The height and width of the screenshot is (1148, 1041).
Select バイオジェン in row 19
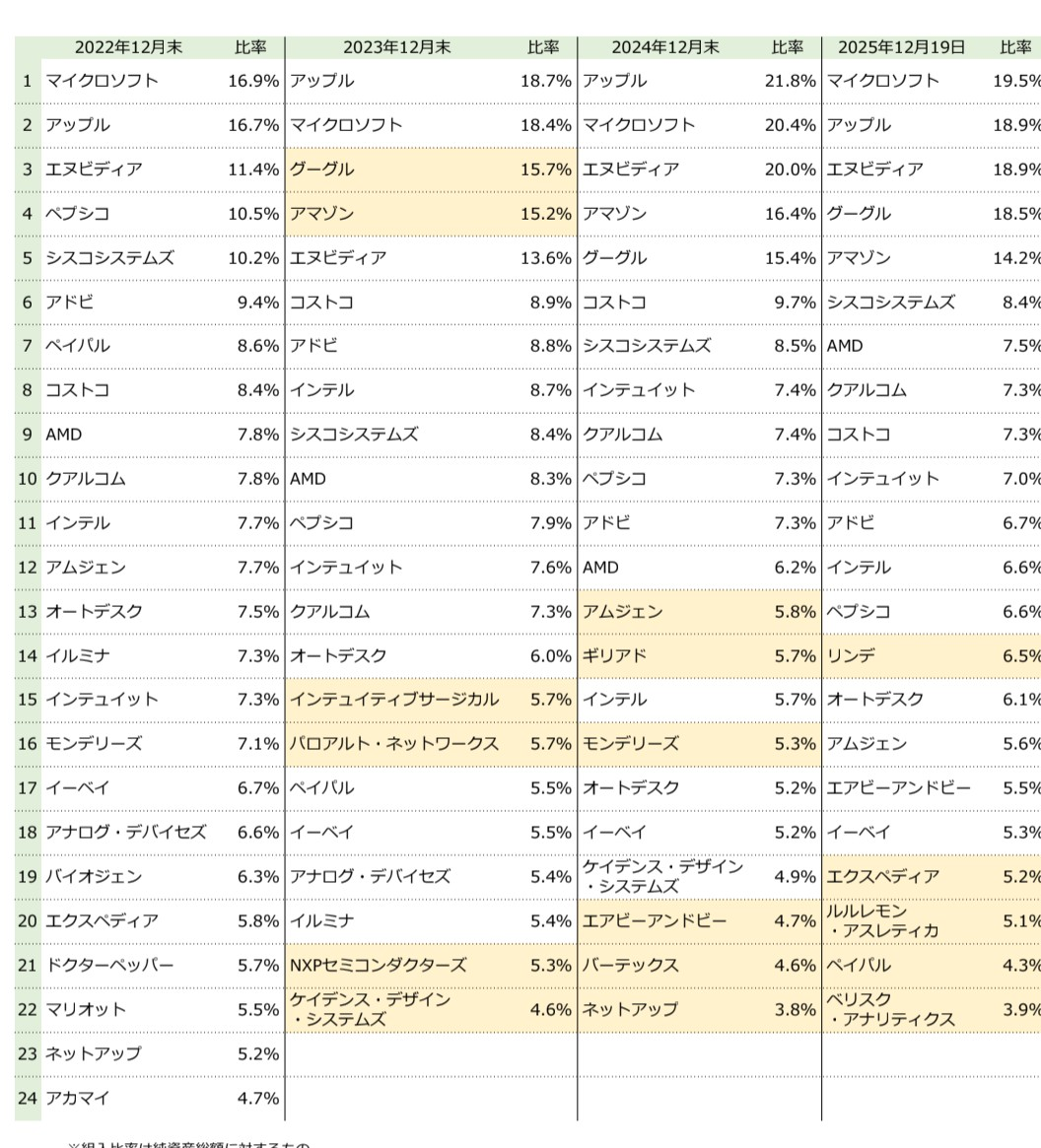pyautogui.click(x=94, y=876)
